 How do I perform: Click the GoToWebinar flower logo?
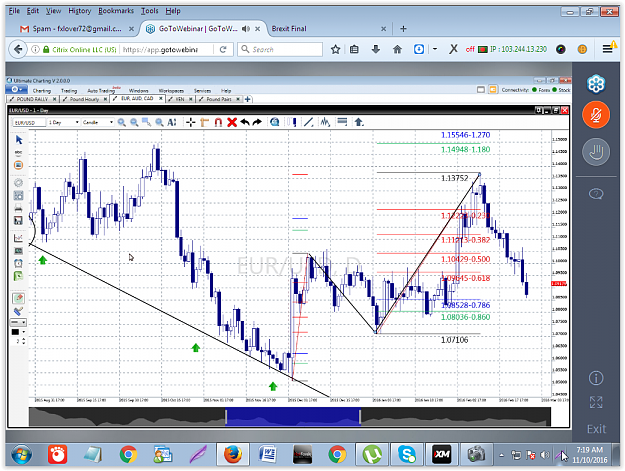[596, 84]
